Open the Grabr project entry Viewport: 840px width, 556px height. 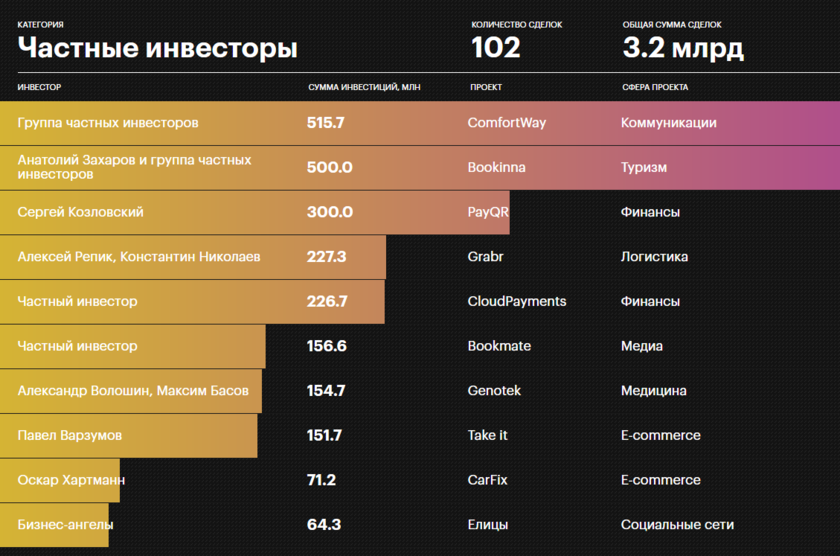pos(485,257)
